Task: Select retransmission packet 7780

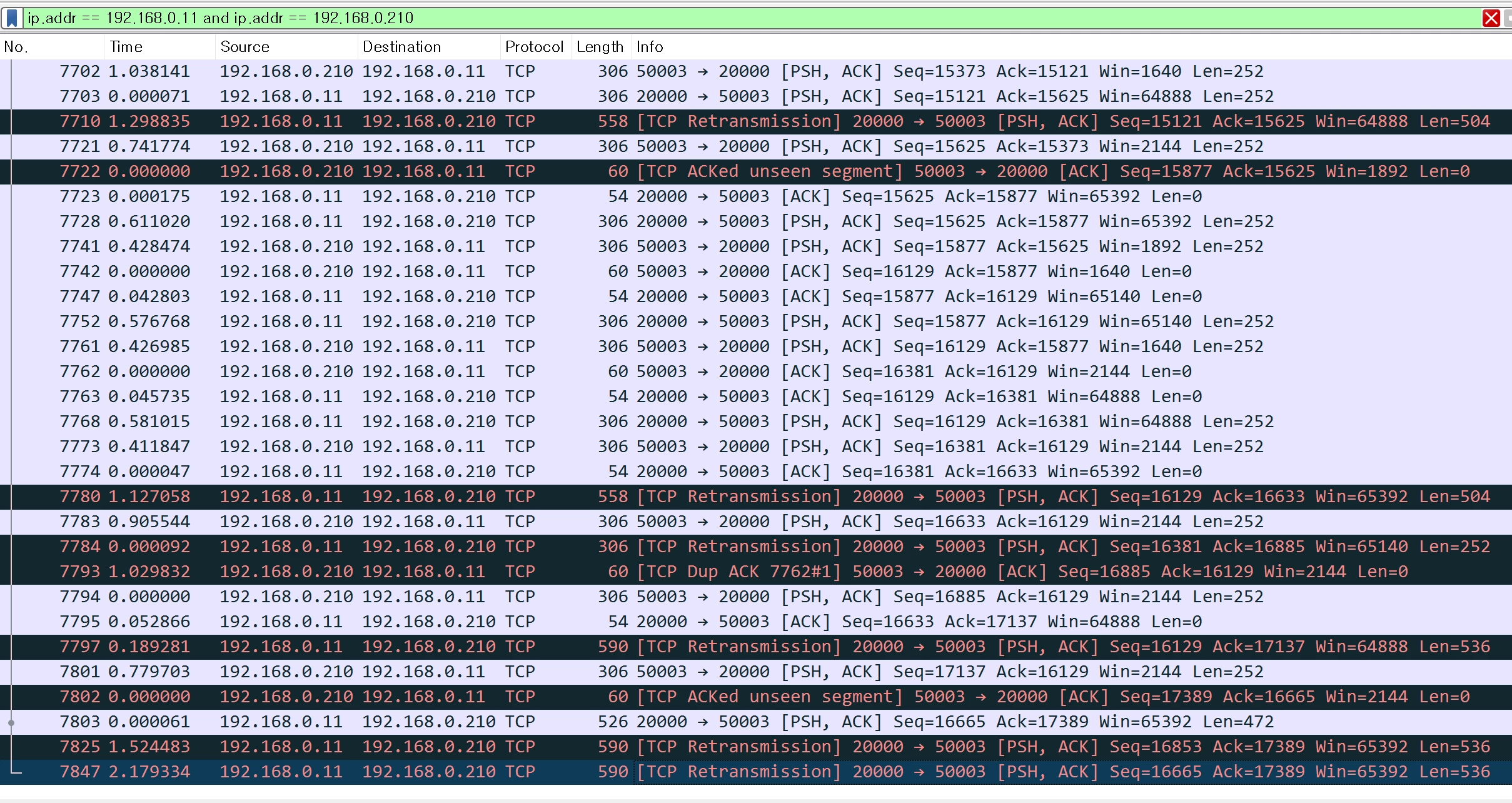Action: tap(756, 497)
